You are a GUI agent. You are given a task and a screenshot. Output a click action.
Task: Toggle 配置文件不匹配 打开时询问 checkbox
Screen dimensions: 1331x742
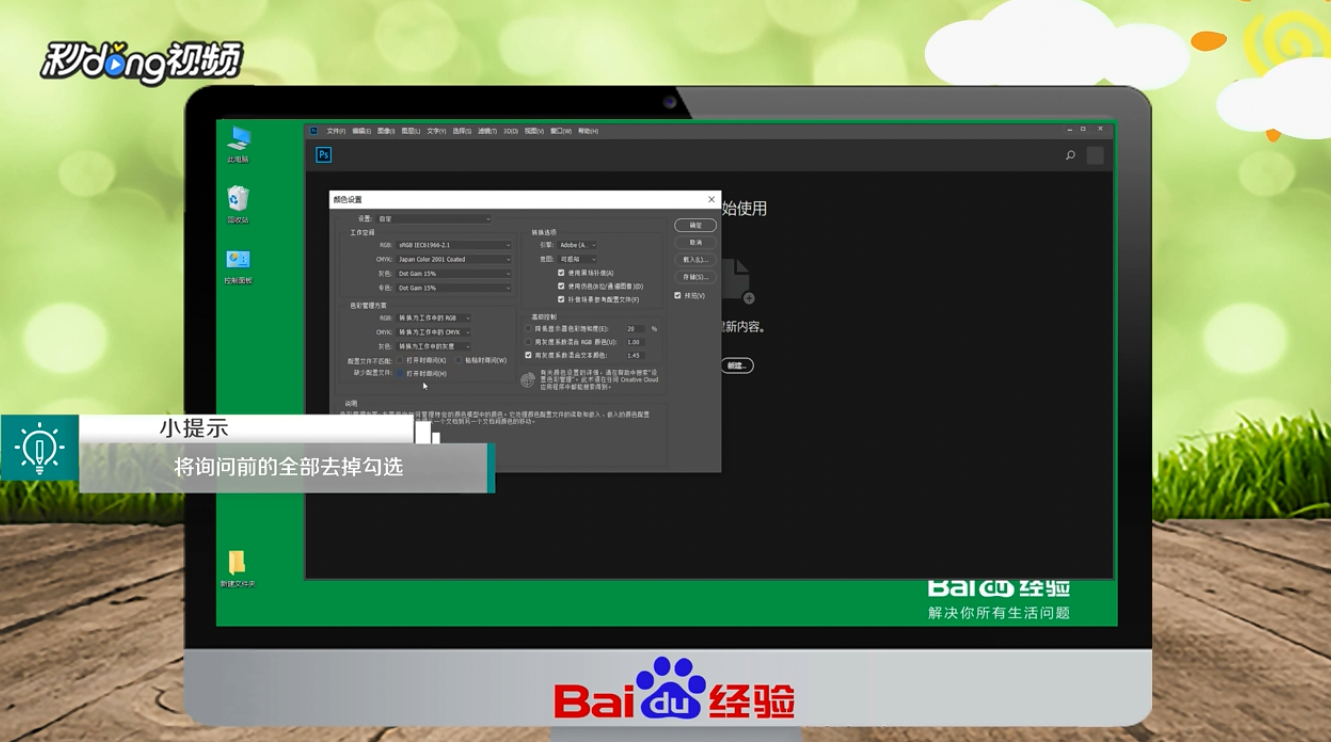[400, 360]
